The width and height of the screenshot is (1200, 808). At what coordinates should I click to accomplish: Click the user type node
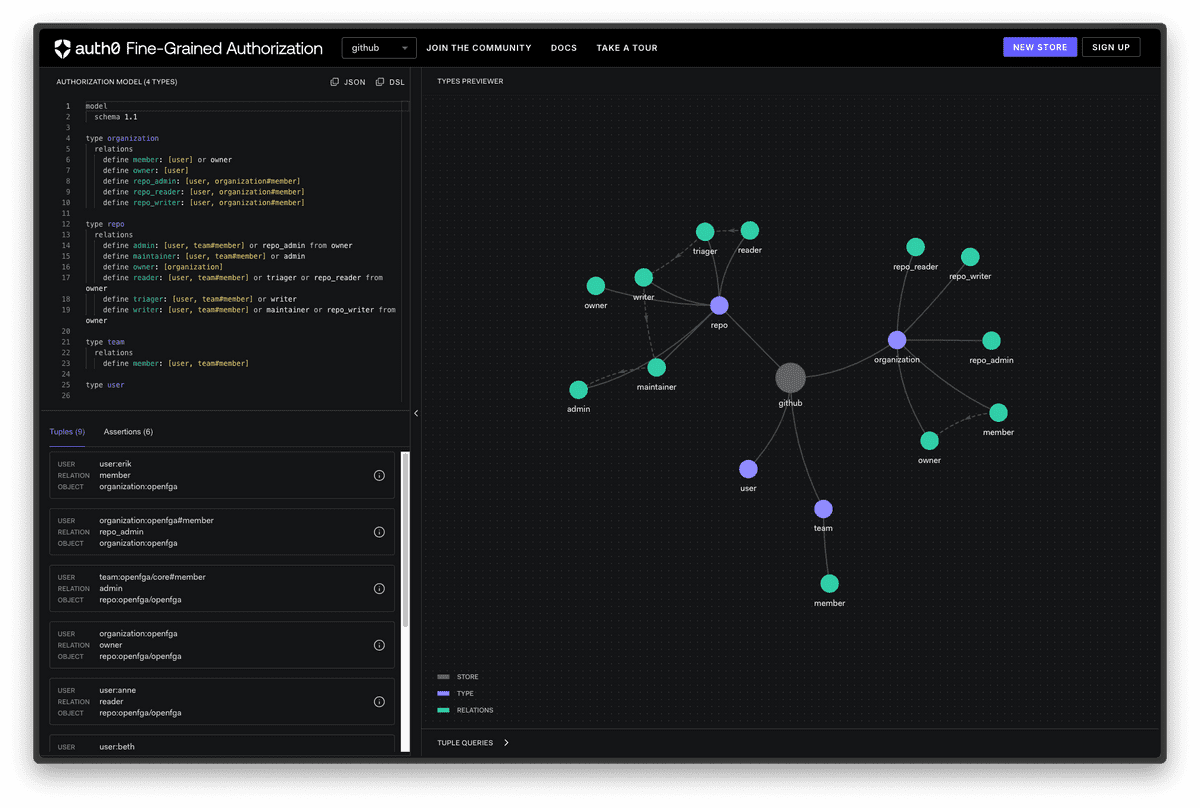pyautogui.click(x=748, y=469)
